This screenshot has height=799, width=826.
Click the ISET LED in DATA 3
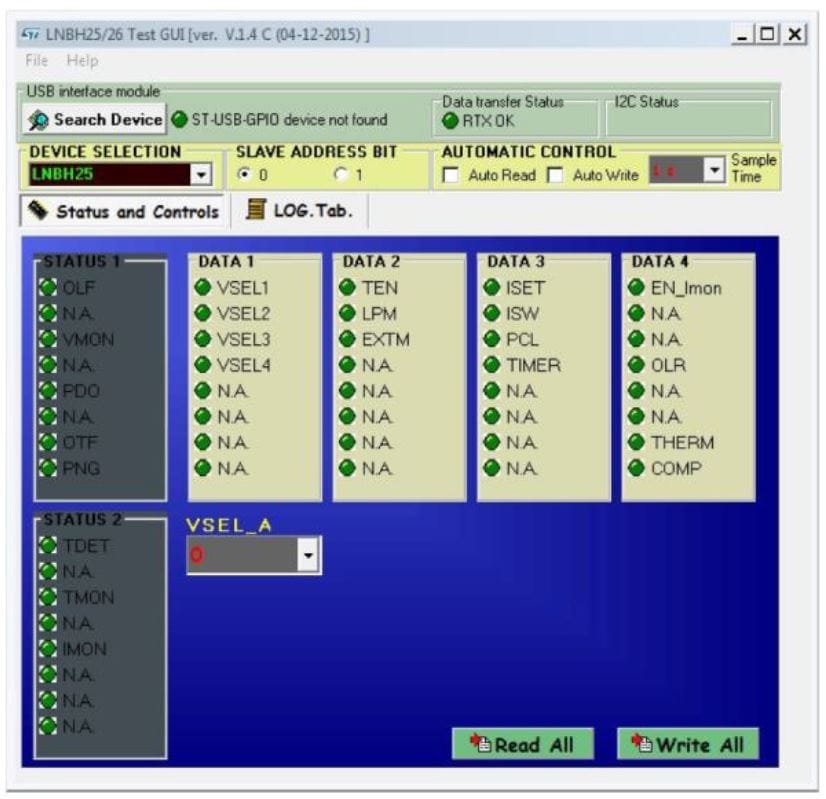coord(492,288)
